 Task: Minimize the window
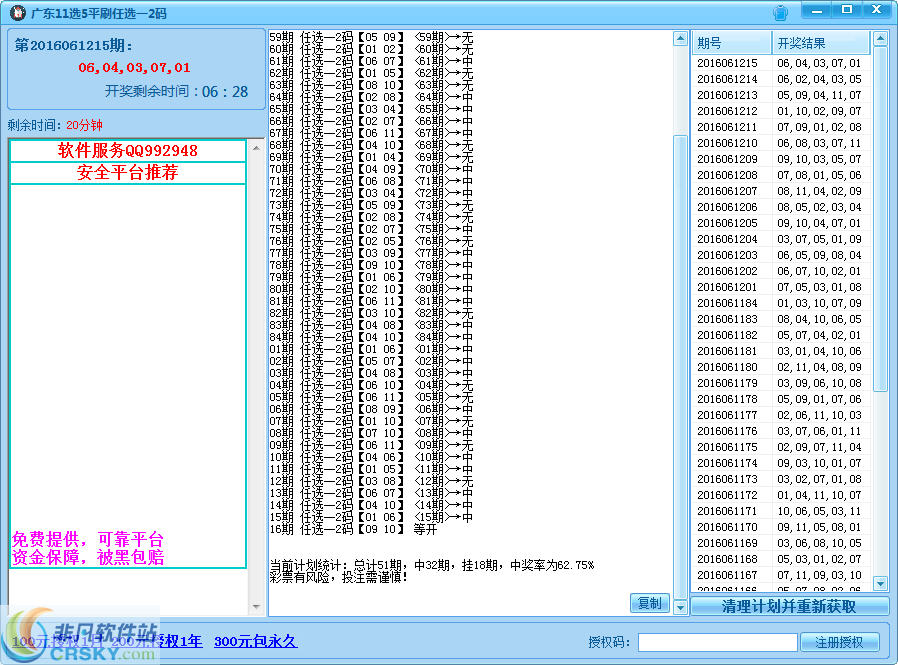click(x=817, y=10)
